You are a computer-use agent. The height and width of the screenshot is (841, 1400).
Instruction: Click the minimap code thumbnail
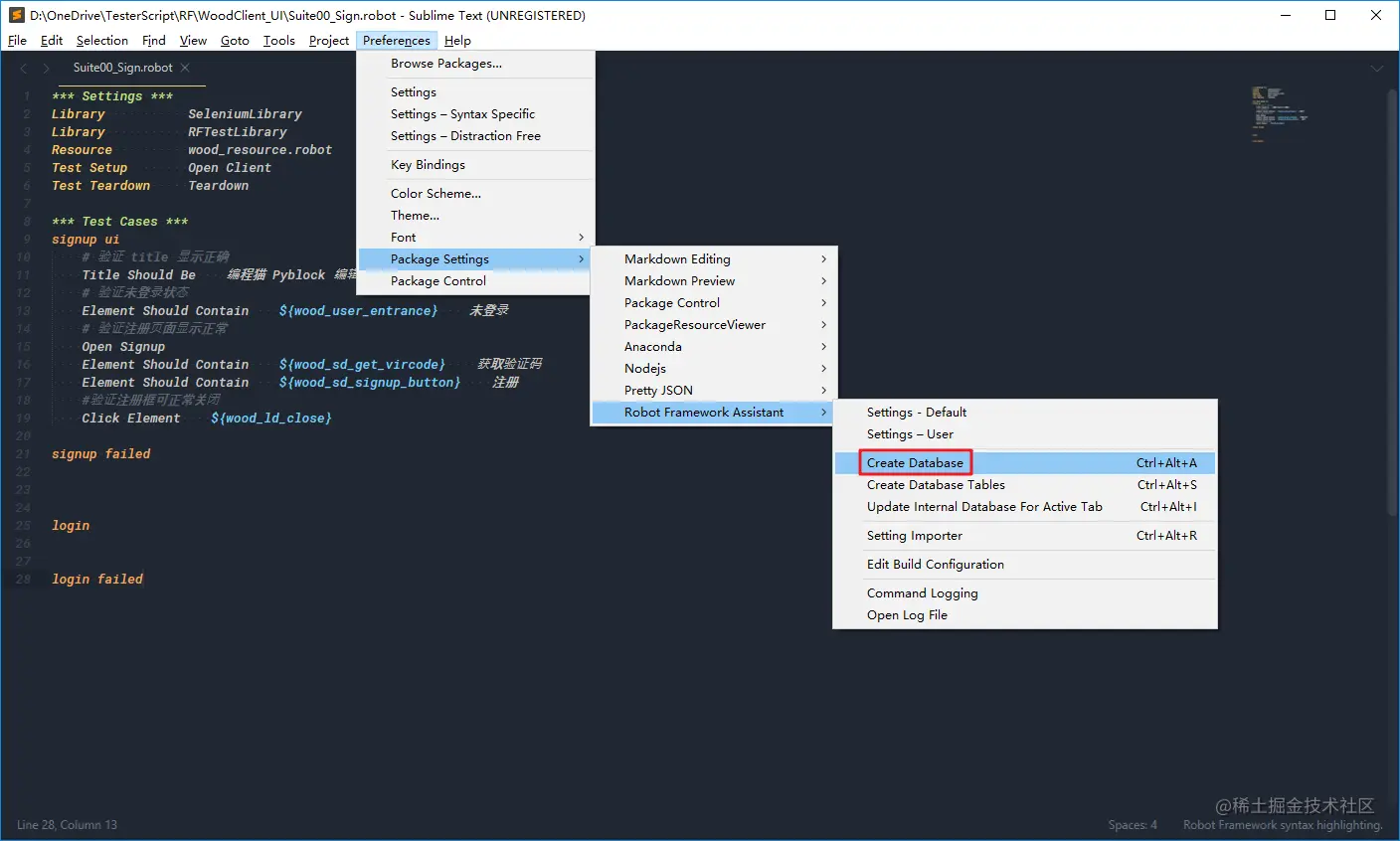click(1279, 113)
